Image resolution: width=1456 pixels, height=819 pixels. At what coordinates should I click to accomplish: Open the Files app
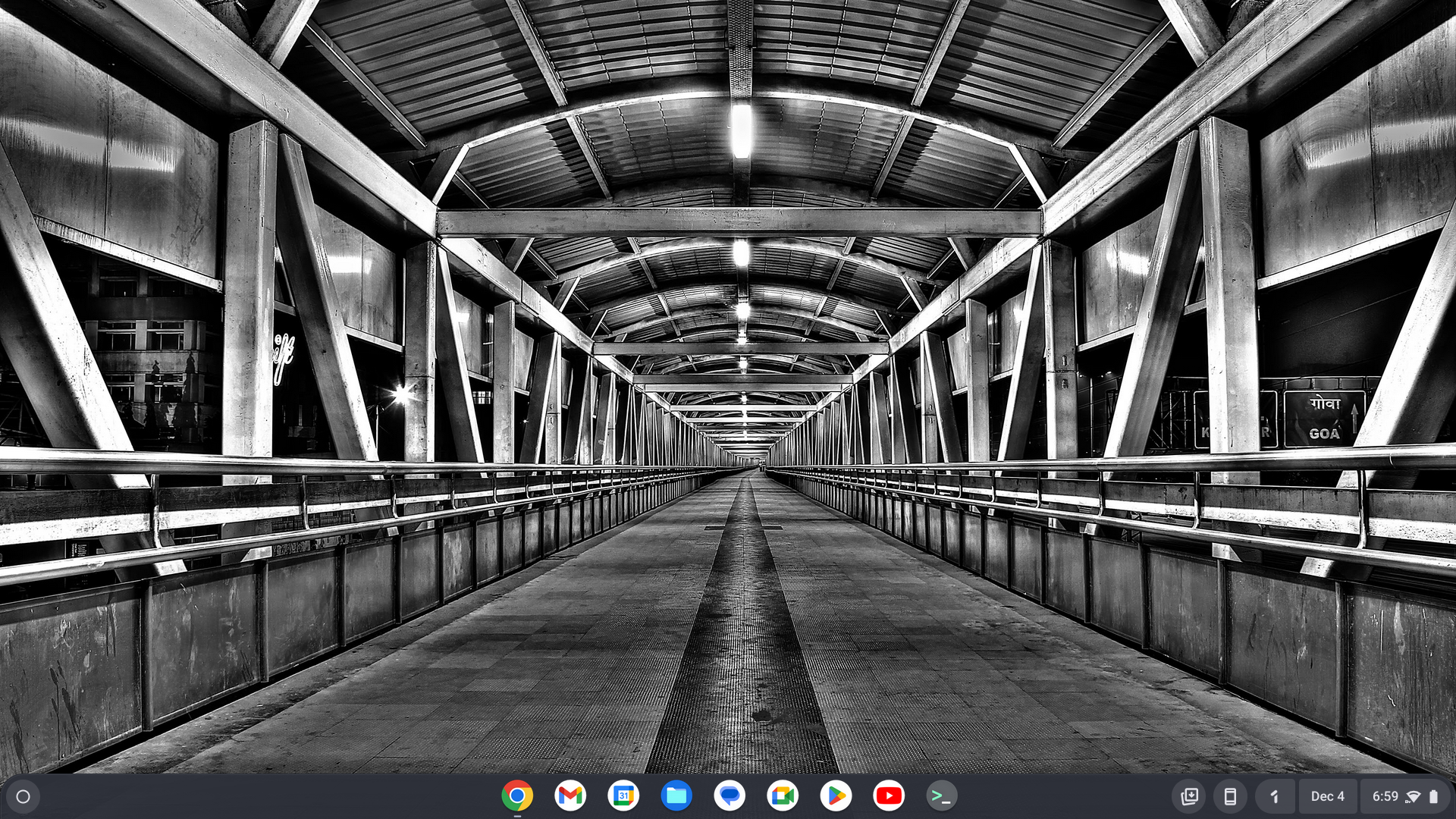pyautogui.click(x=676, y=795)
